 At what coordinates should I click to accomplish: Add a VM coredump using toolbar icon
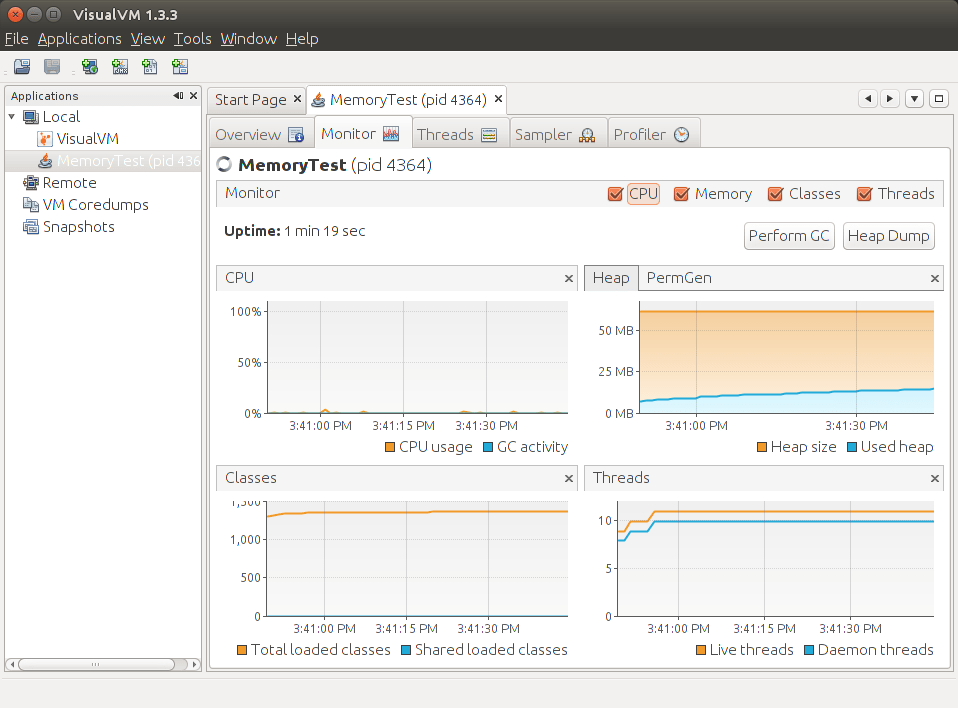coord(150,67)
